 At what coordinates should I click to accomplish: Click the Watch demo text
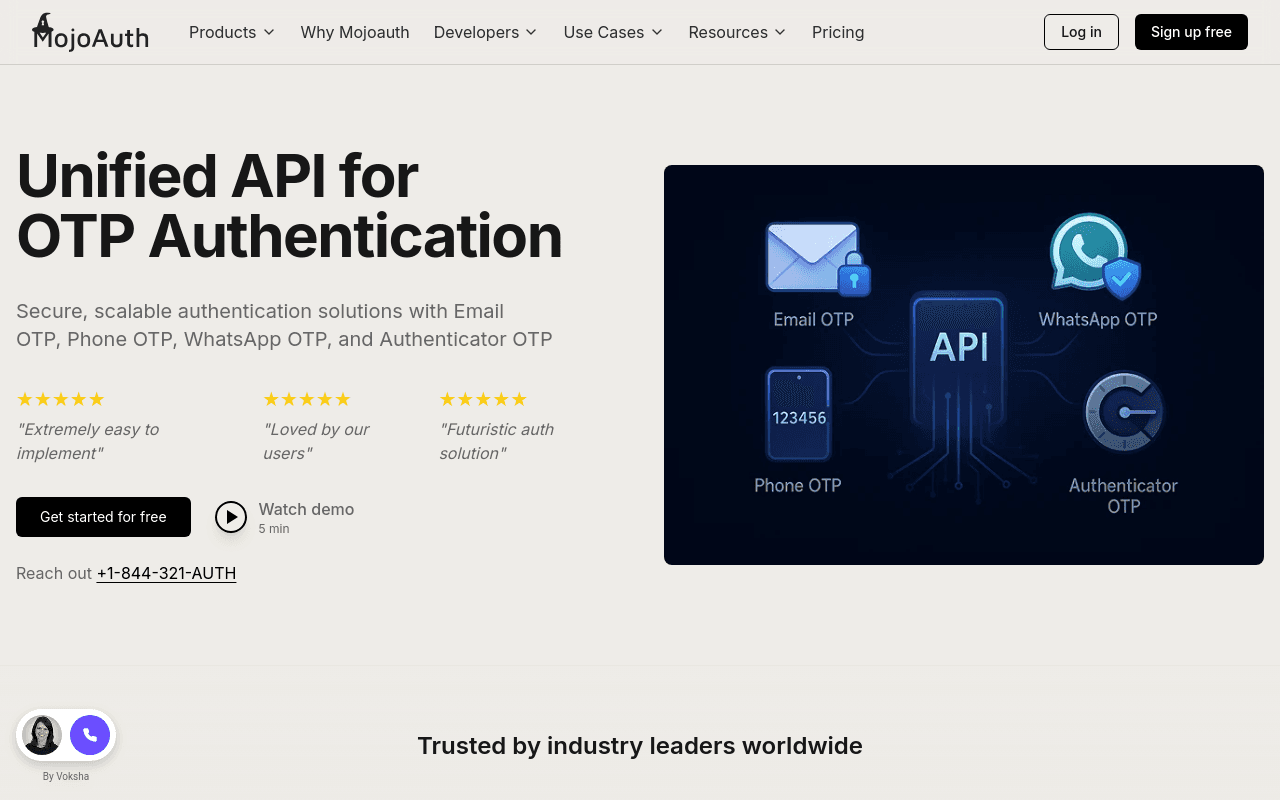pyautogui.click(x=306, y=509)
